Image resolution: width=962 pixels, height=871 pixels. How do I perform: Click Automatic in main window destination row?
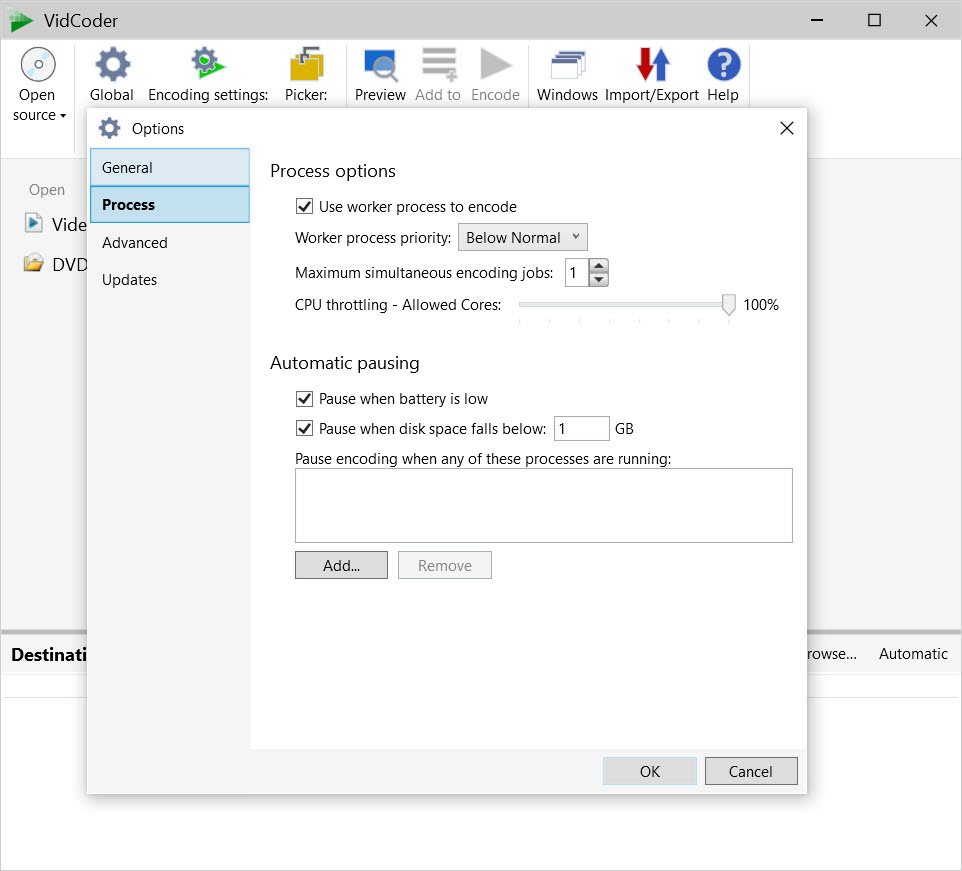tap(913, 654)
